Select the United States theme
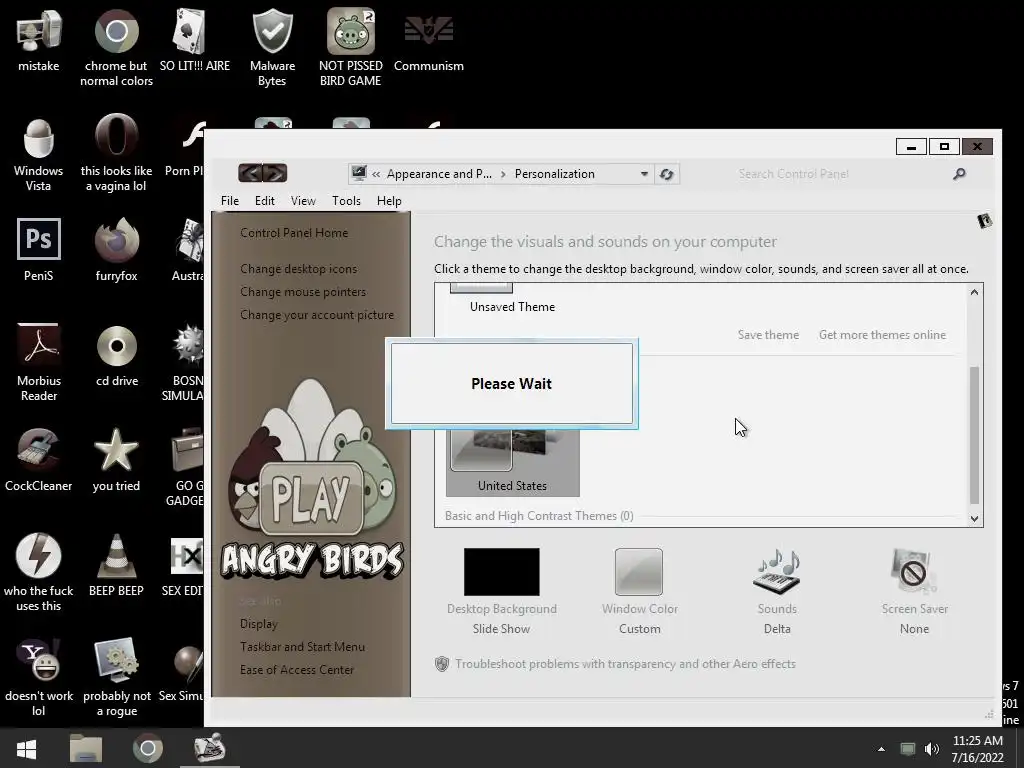 pos(513,462)
